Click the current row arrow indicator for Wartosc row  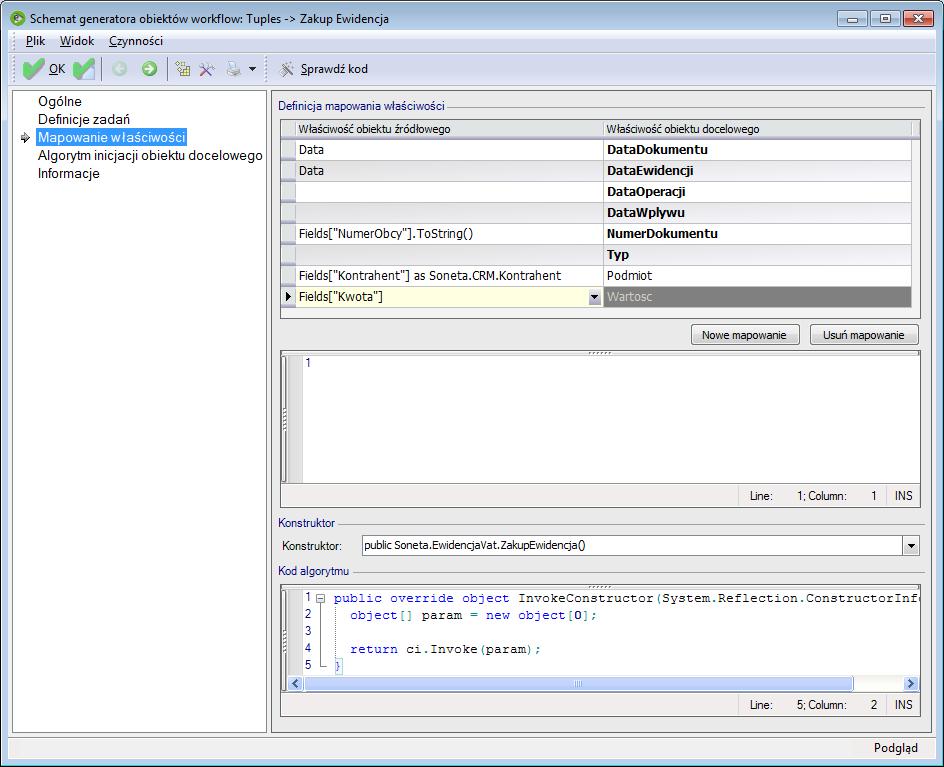[288, 297]
